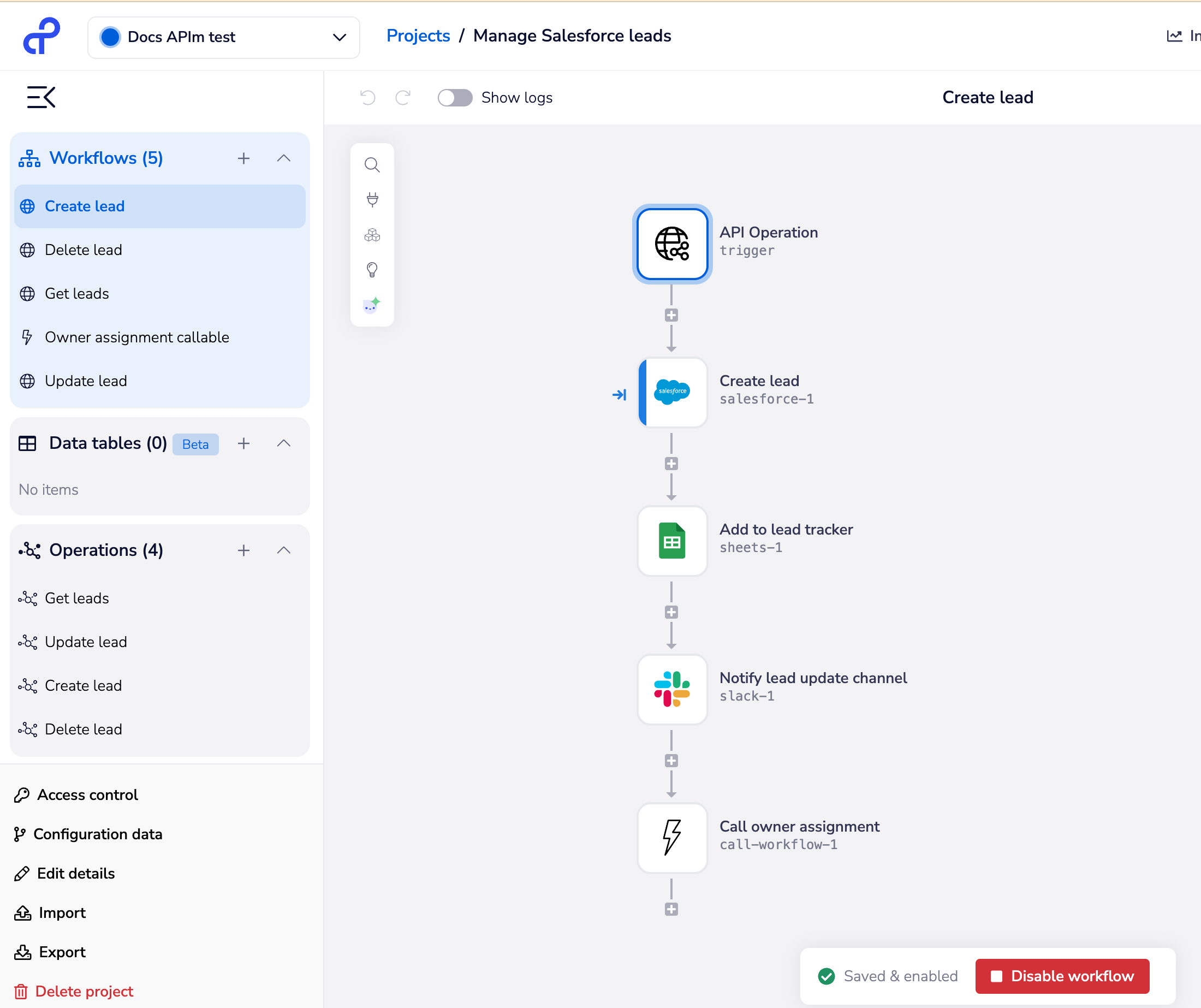Collapse the Workflows section
1201x1008 pixels.
point(284,158)
